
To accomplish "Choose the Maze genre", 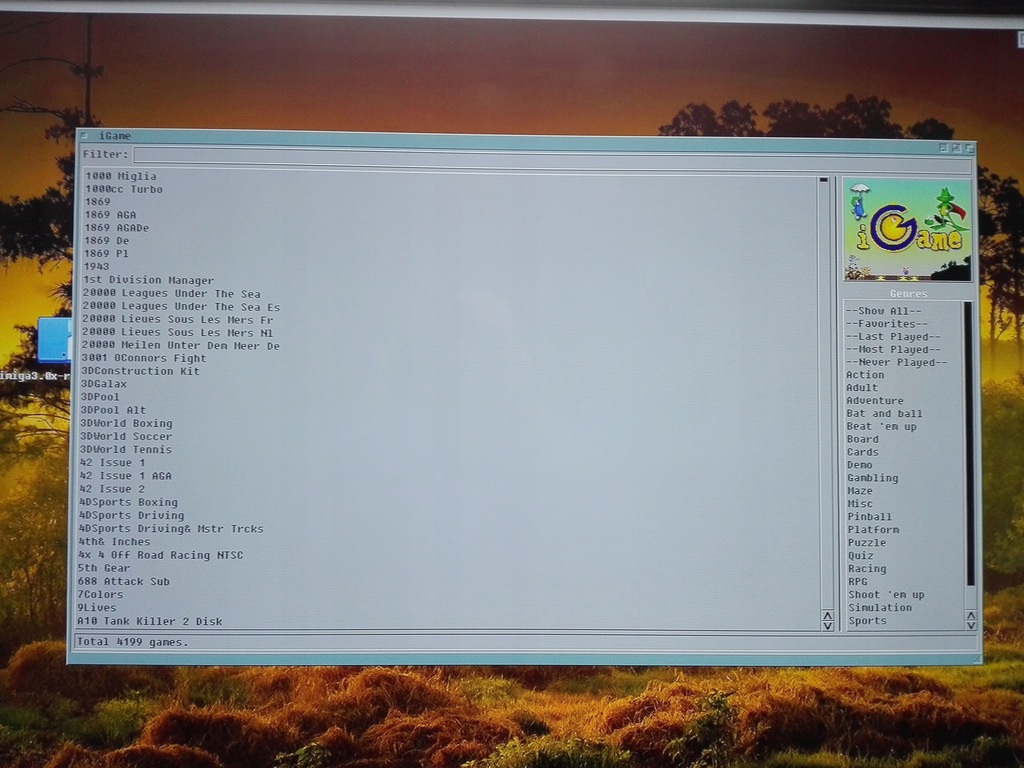I will (x=860, y=491).
